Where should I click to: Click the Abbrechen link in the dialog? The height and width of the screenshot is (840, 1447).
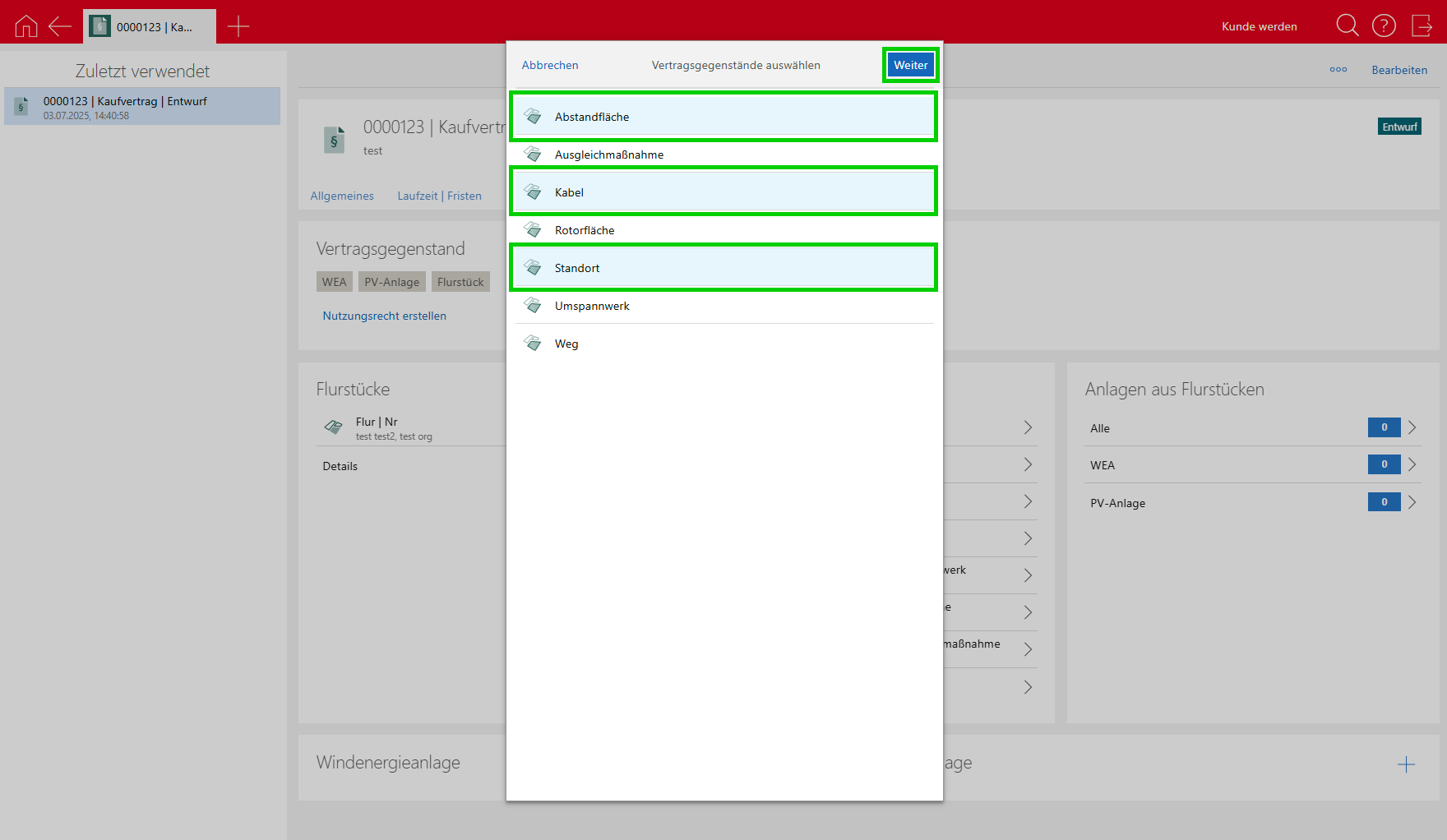550,65
